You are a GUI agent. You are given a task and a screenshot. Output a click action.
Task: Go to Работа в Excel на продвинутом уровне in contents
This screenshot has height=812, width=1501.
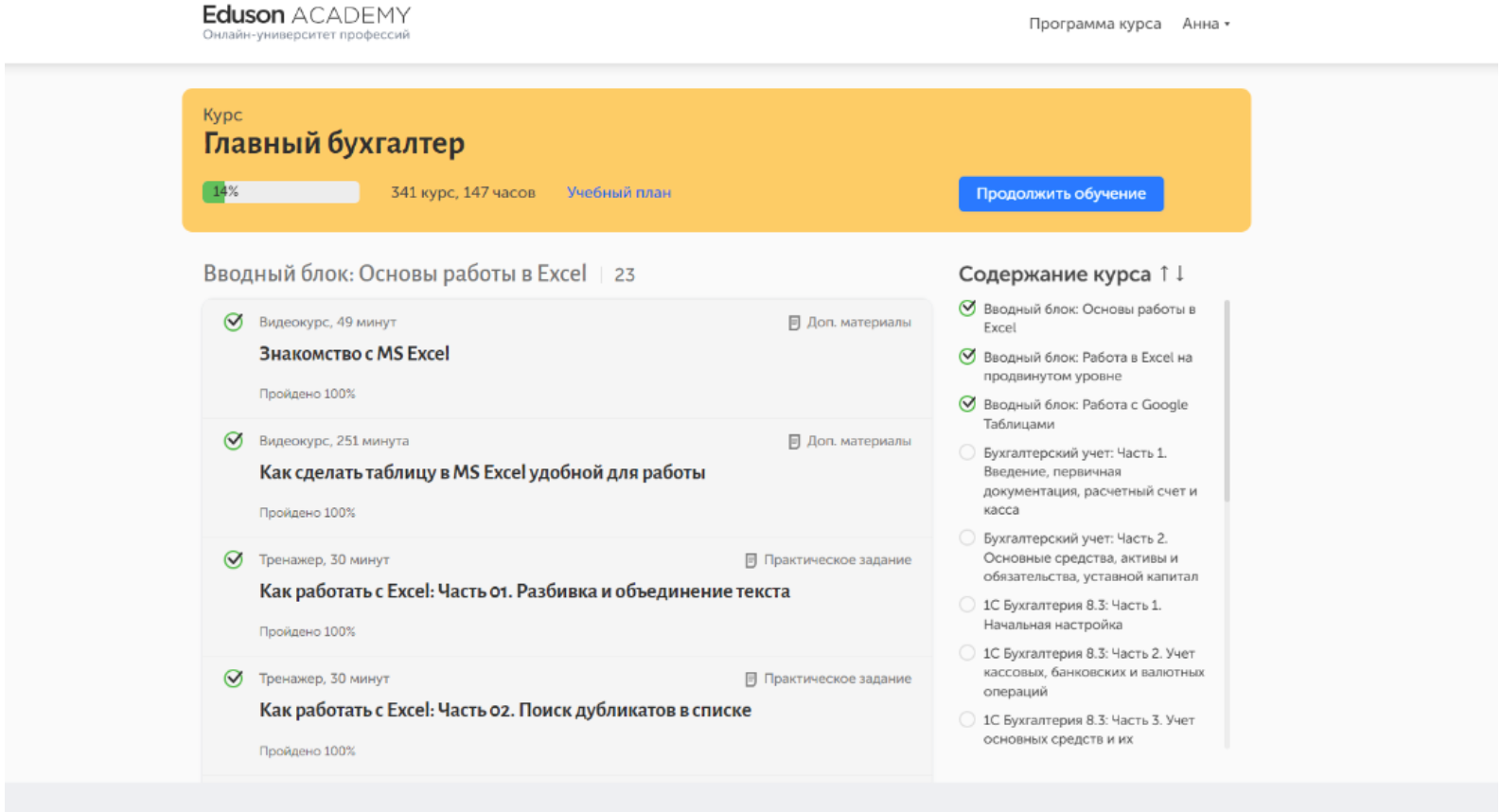tap(1087, 366)
